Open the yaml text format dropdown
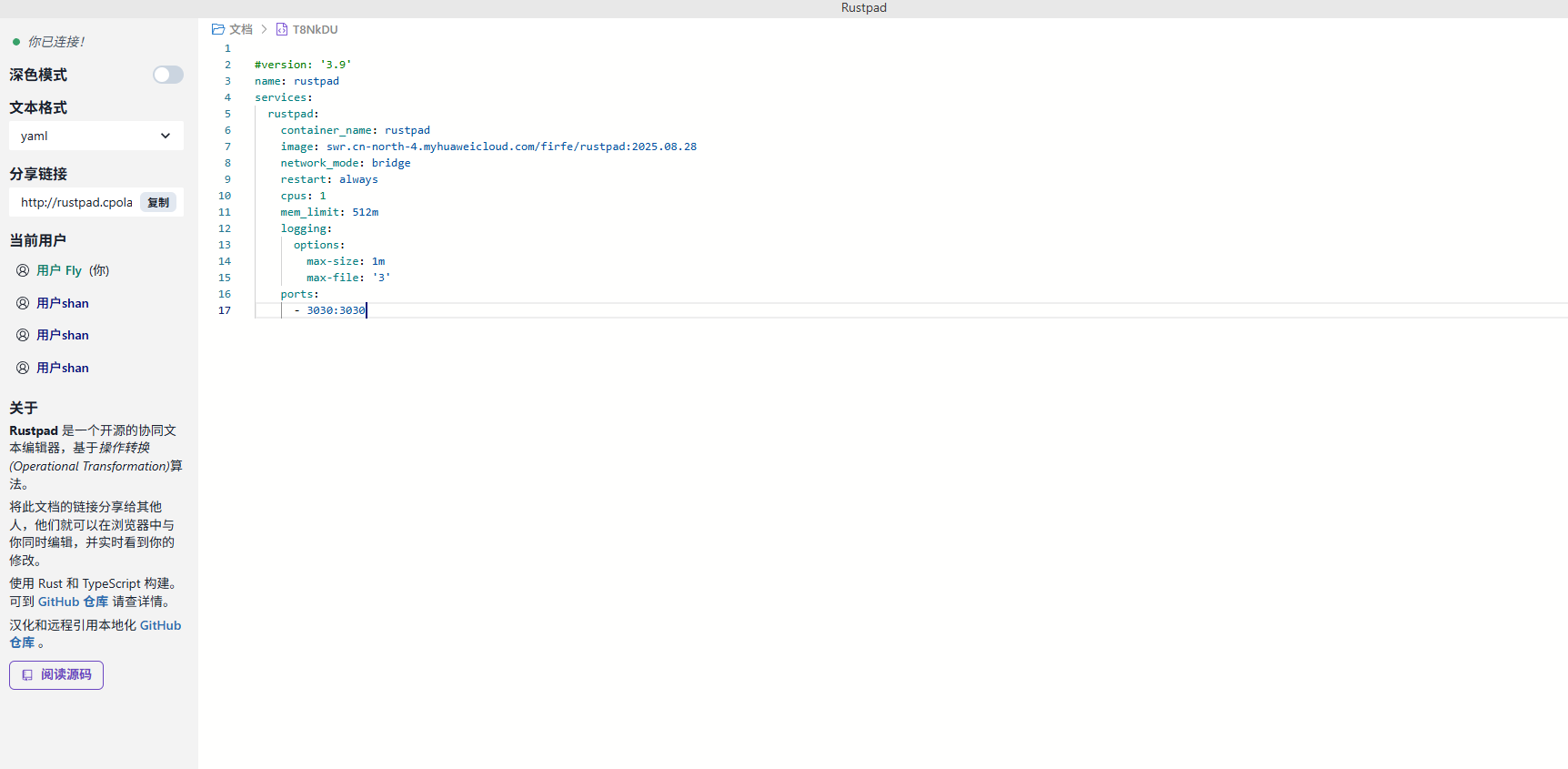Screen dimensions: 1568x769 (95, 136)
